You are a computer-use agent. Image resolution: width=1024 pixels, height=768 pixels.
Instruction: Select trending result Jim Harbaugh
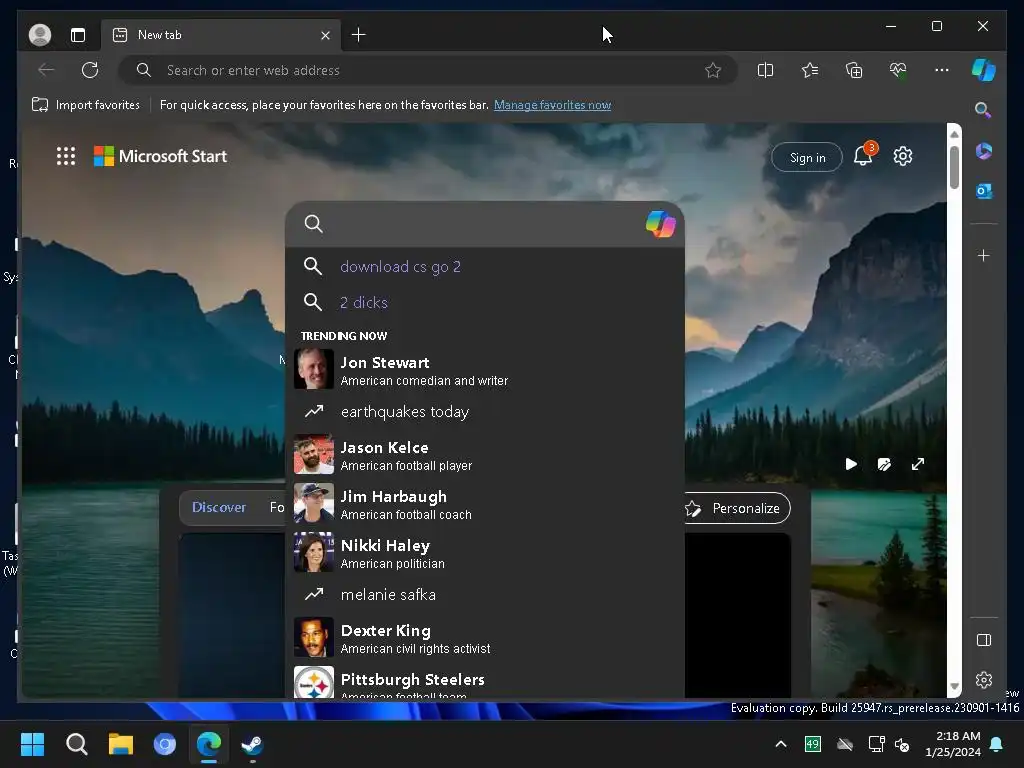click(x=485, y=504)
